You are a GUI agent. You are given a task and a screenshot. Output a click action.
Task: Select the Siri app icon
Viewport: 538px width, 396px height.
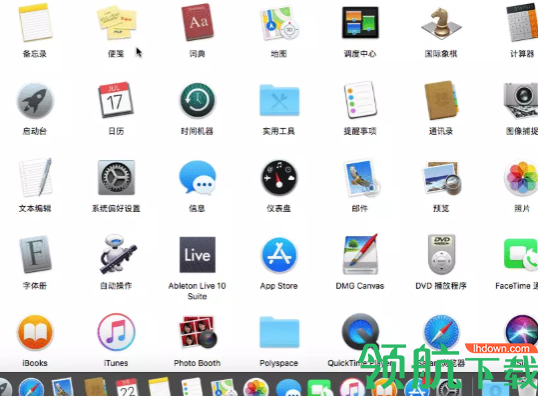[522, 331]
